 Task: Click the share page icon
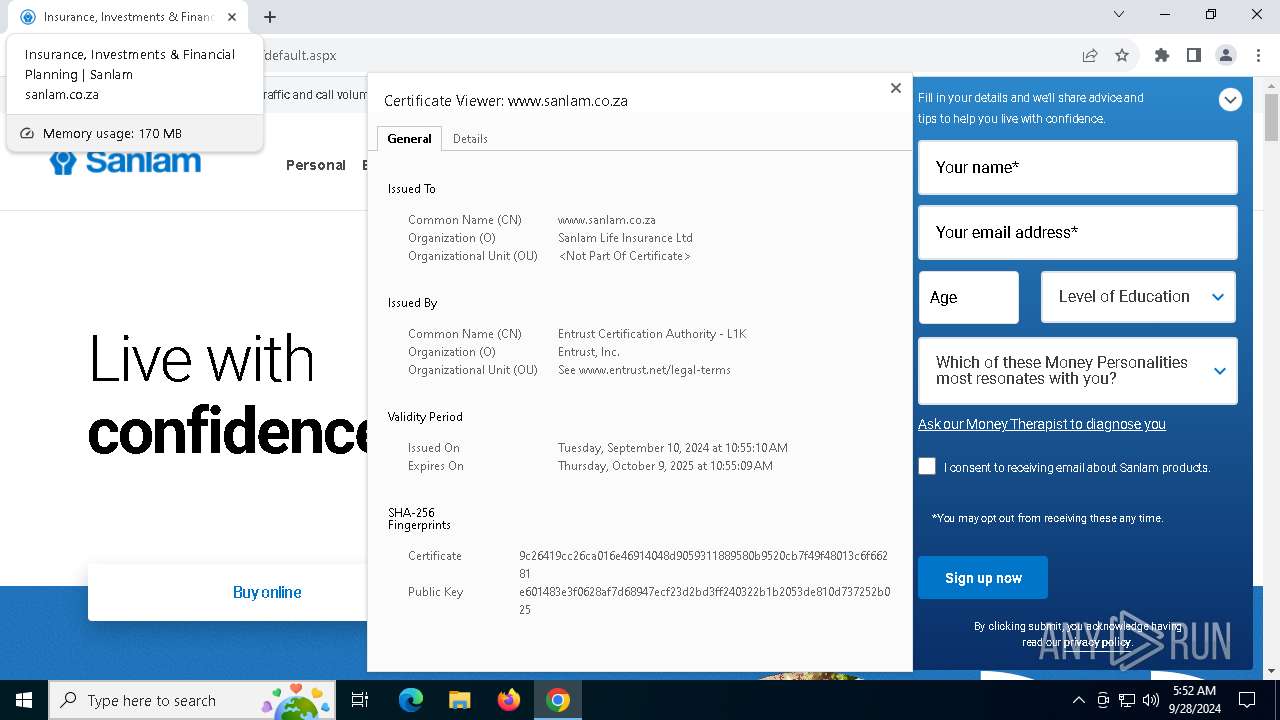1090,56
